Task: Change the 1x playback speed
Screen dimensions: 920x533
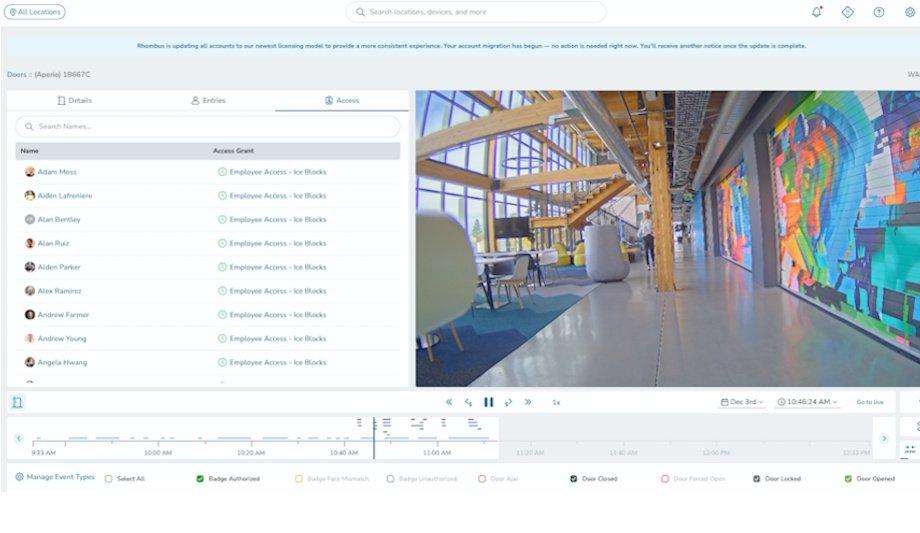Action: tap(556, 402)
